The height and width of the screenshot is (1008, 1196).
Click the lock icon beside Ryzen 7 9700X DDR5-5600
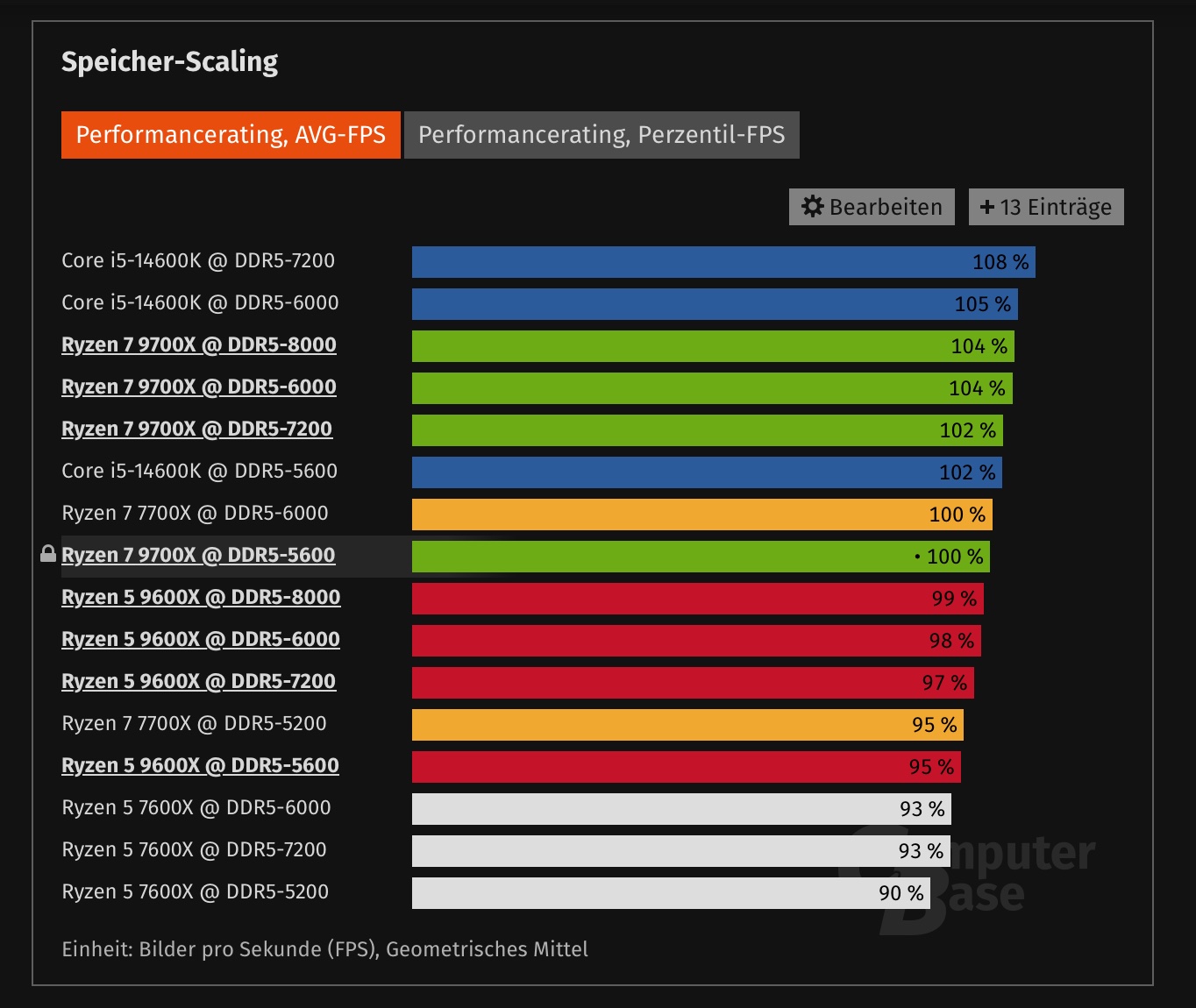[48, 554]
